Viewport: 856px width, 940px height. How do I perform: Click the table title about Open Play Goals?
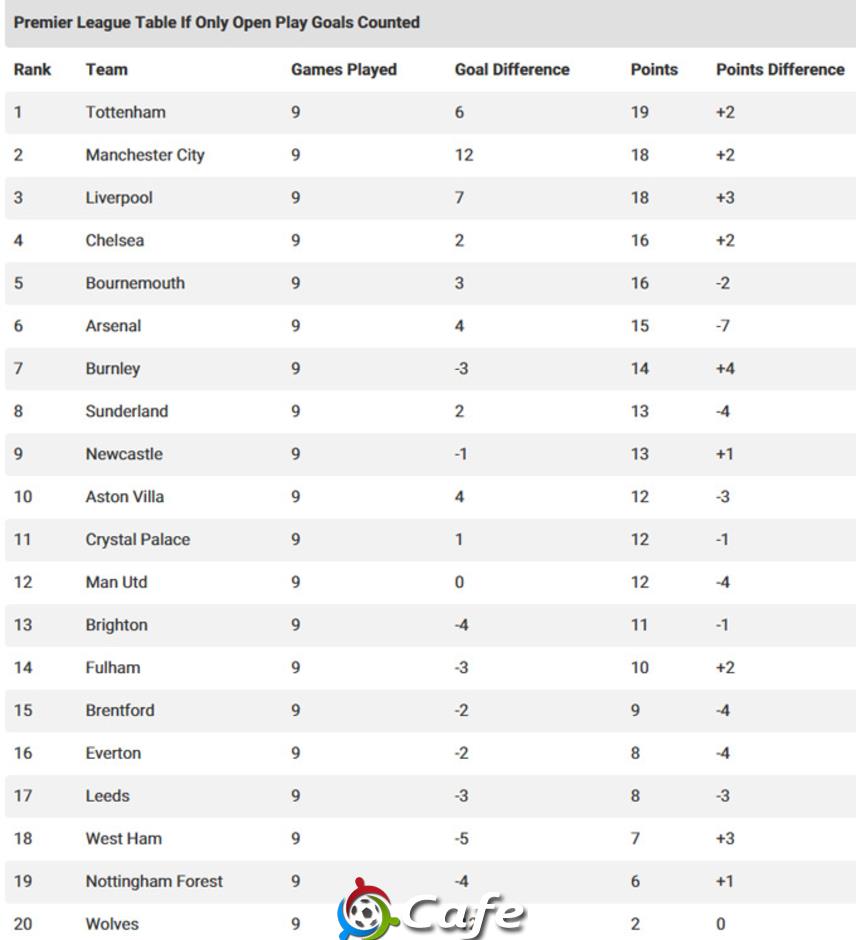pyautogui.click(x=217, y=23)
